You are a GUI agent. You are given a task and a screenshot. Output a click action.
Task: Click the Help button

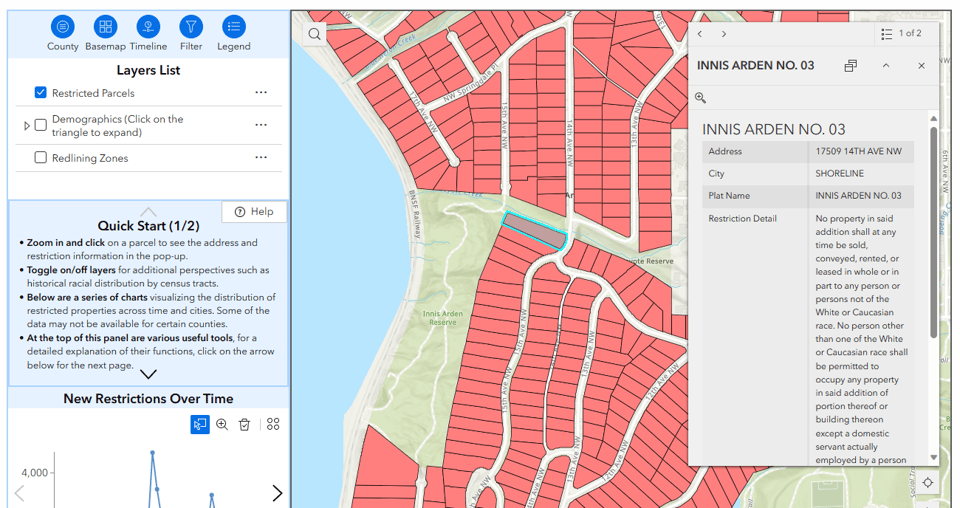click(x=254, y=212)
